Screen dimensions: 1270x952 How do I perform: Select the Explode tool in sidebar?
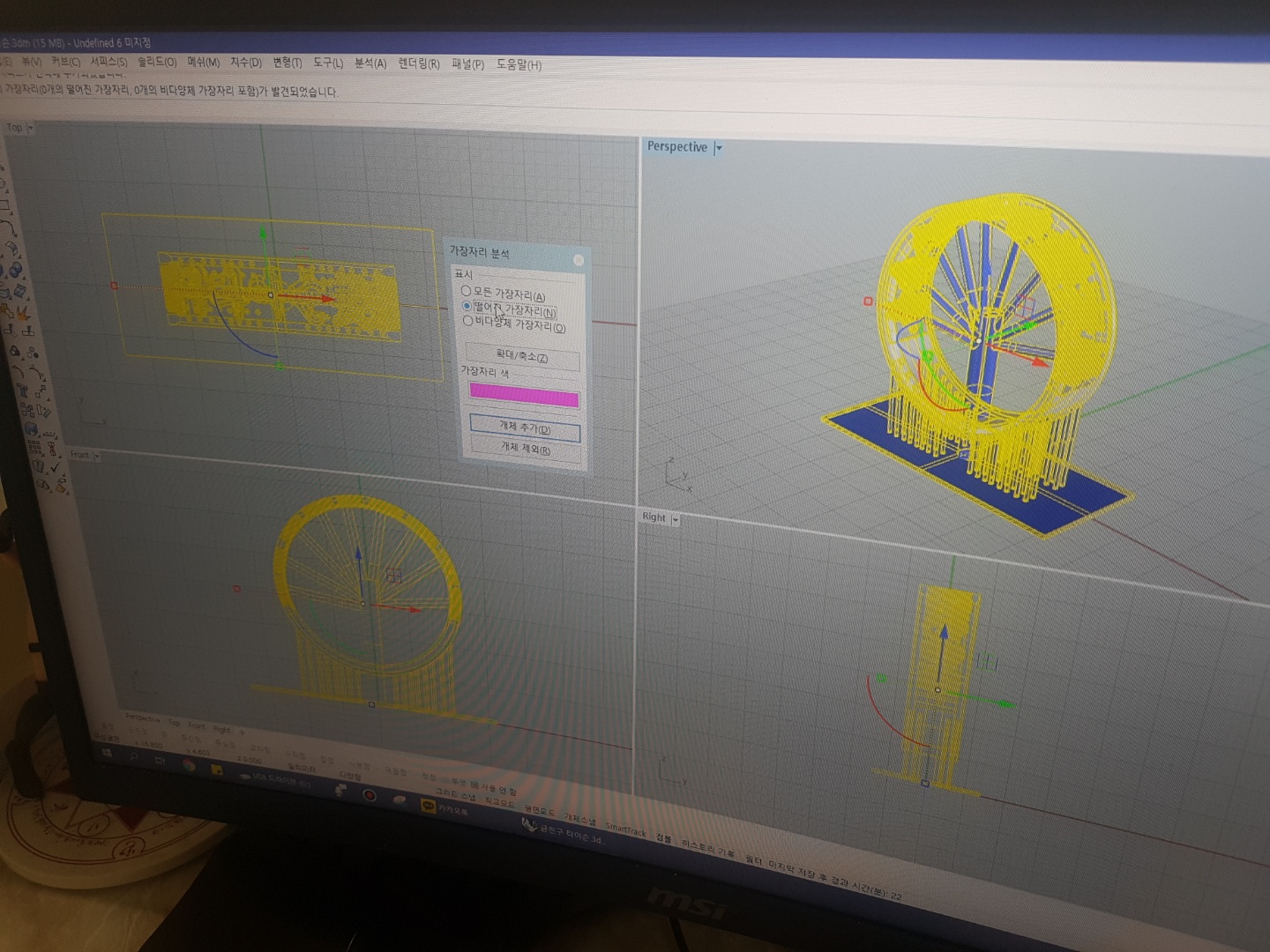[21, 311]
